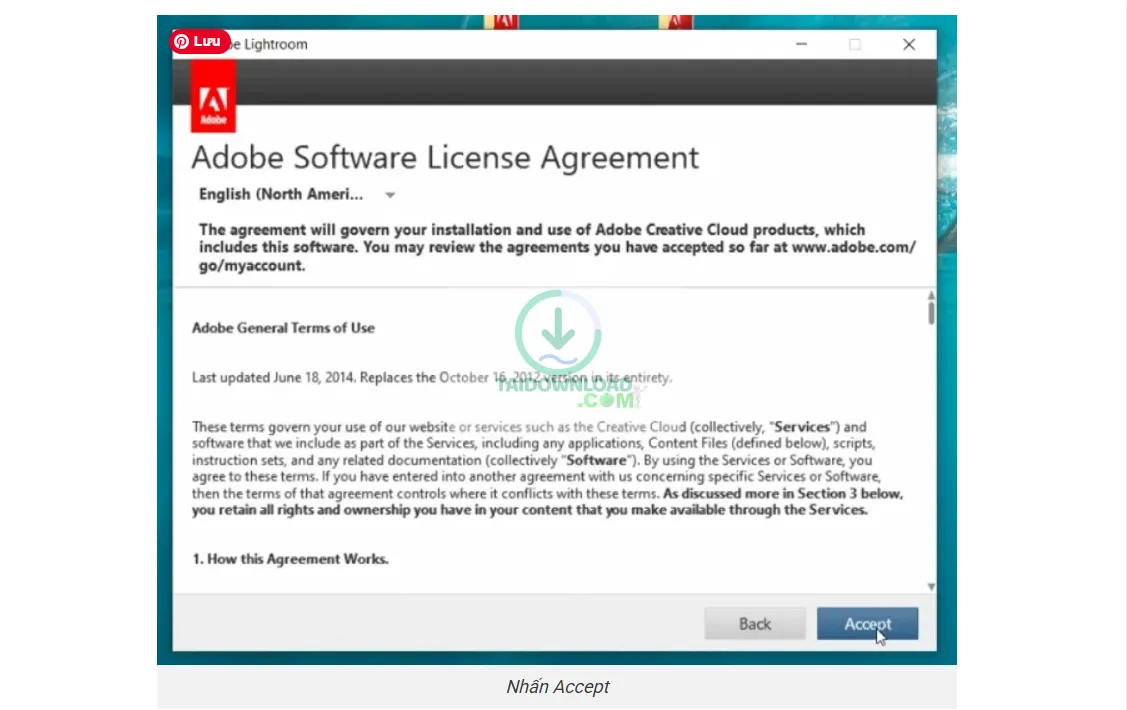Click the "Nhấn Accept" image caption
Viewport: 1127px width, 710px height.
557,687
